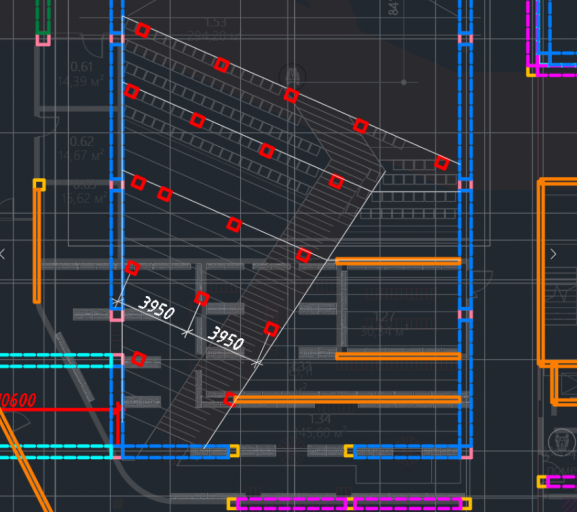Click the area label 14,67 м²

[x=81, y=155]
